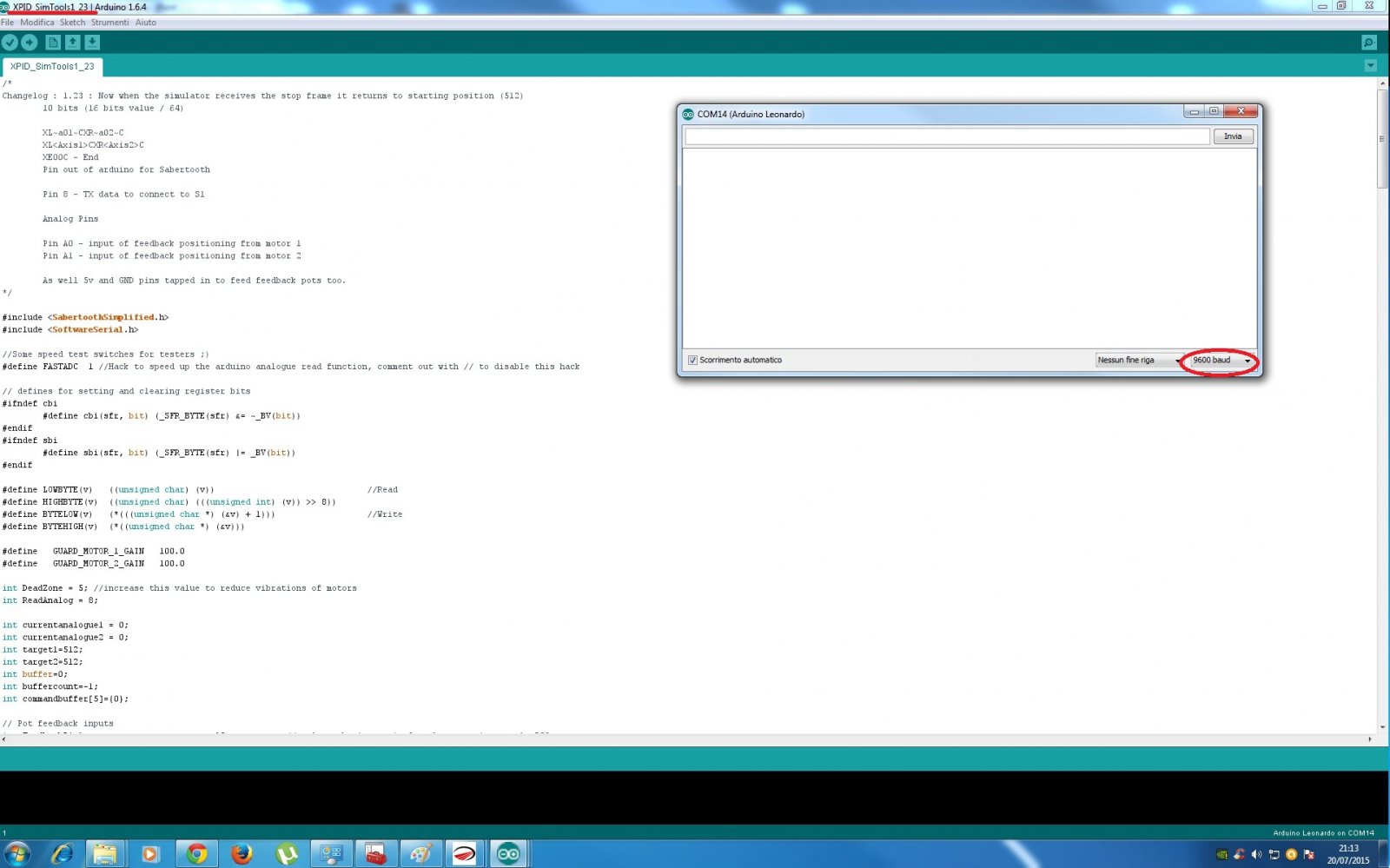
Task: Switch to Paint in the taskbar
Action: (420, 854)
